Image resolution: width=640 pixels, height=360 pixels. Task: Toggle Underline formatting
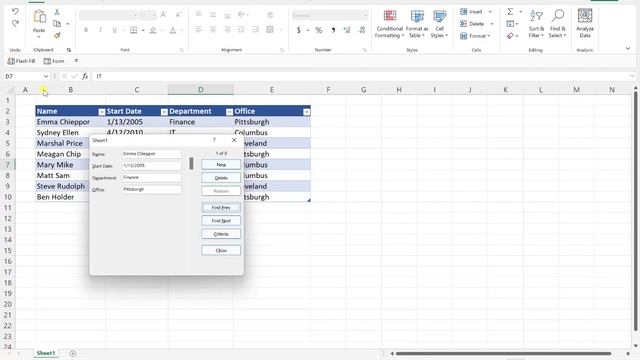114,30
